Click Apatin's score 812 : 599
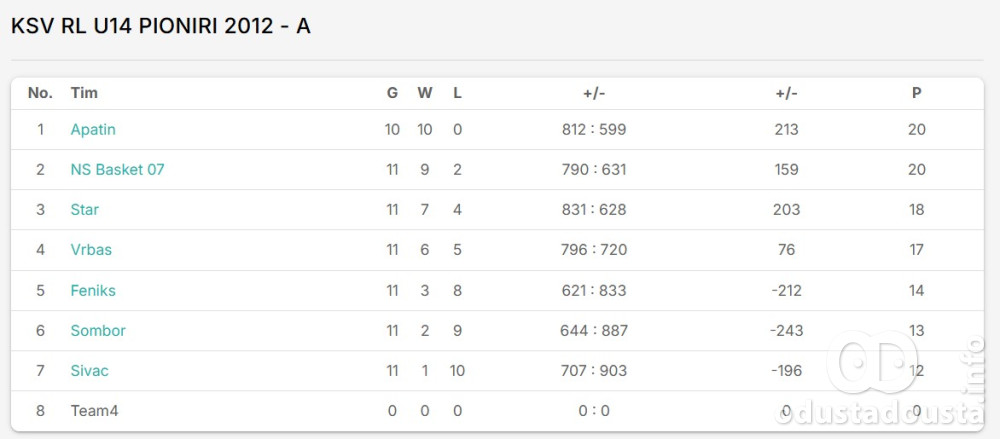This screenshot has width=1000, height=439. pyautogui.click(x=594, y=129)
